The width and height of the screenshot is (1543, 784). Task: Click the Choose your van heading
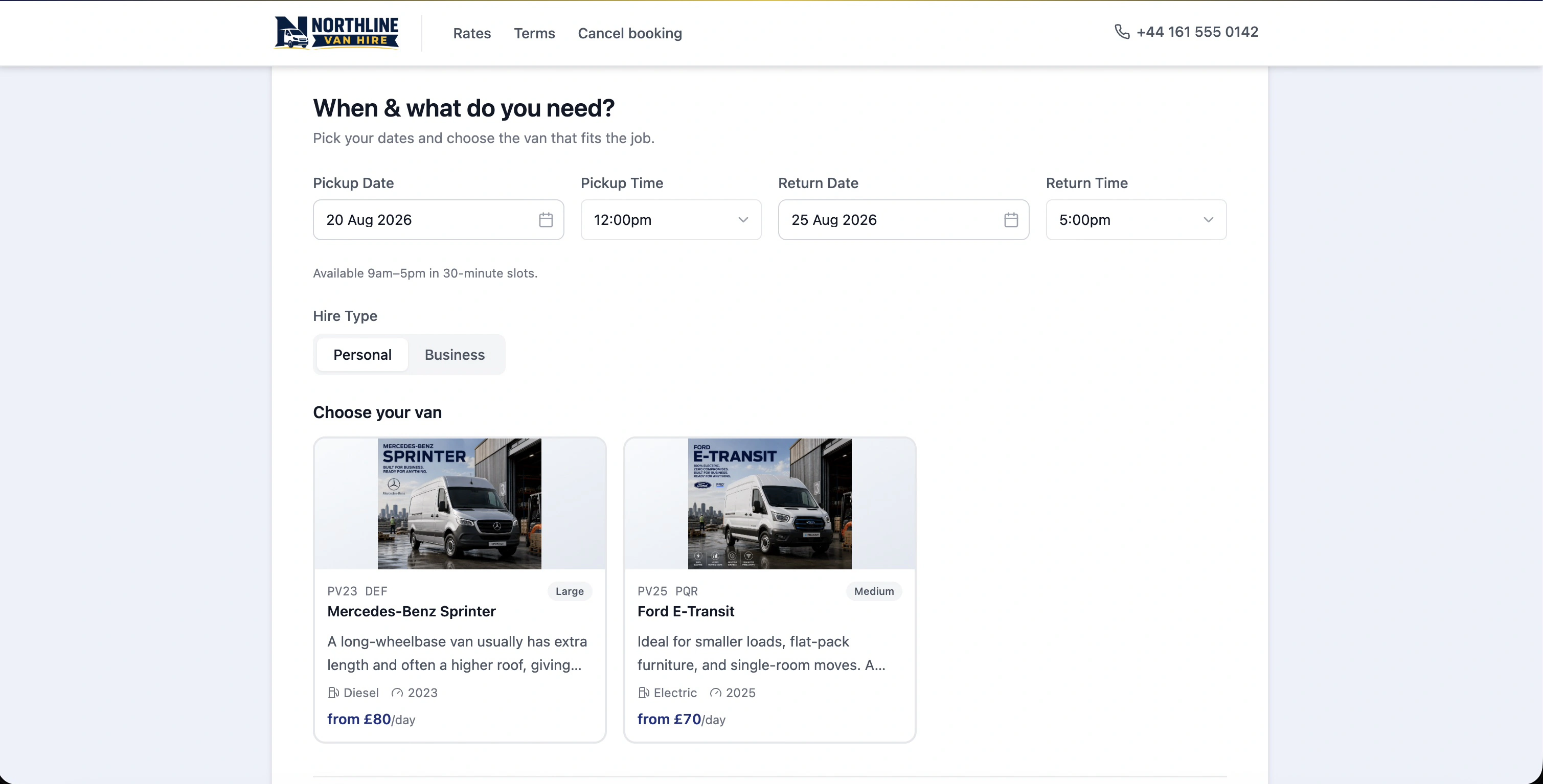[x=377, y=412]
